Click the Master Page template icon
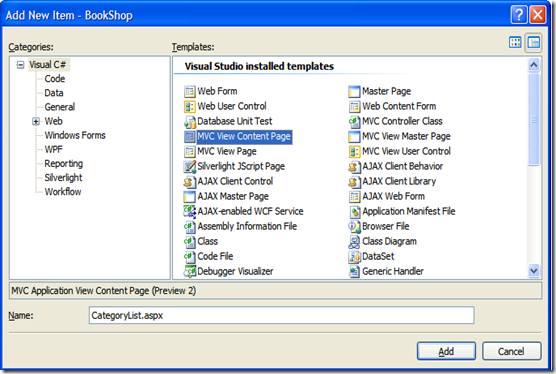The image size is (556, 374). (x=354, y=91)
